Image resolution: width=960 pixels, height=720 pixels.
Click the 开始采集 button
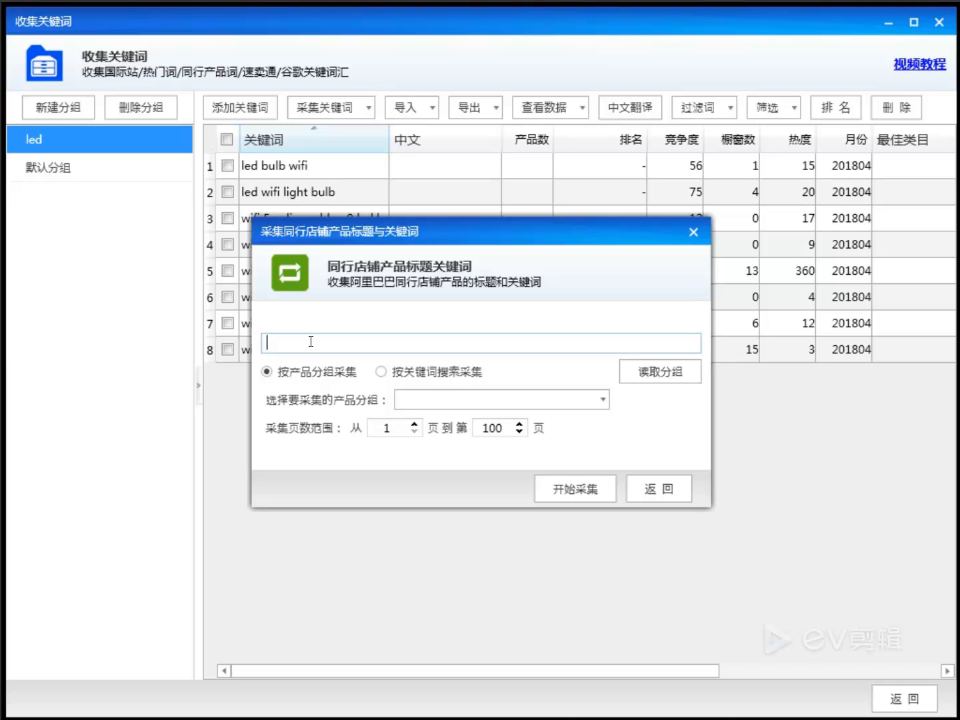point(575,489)
